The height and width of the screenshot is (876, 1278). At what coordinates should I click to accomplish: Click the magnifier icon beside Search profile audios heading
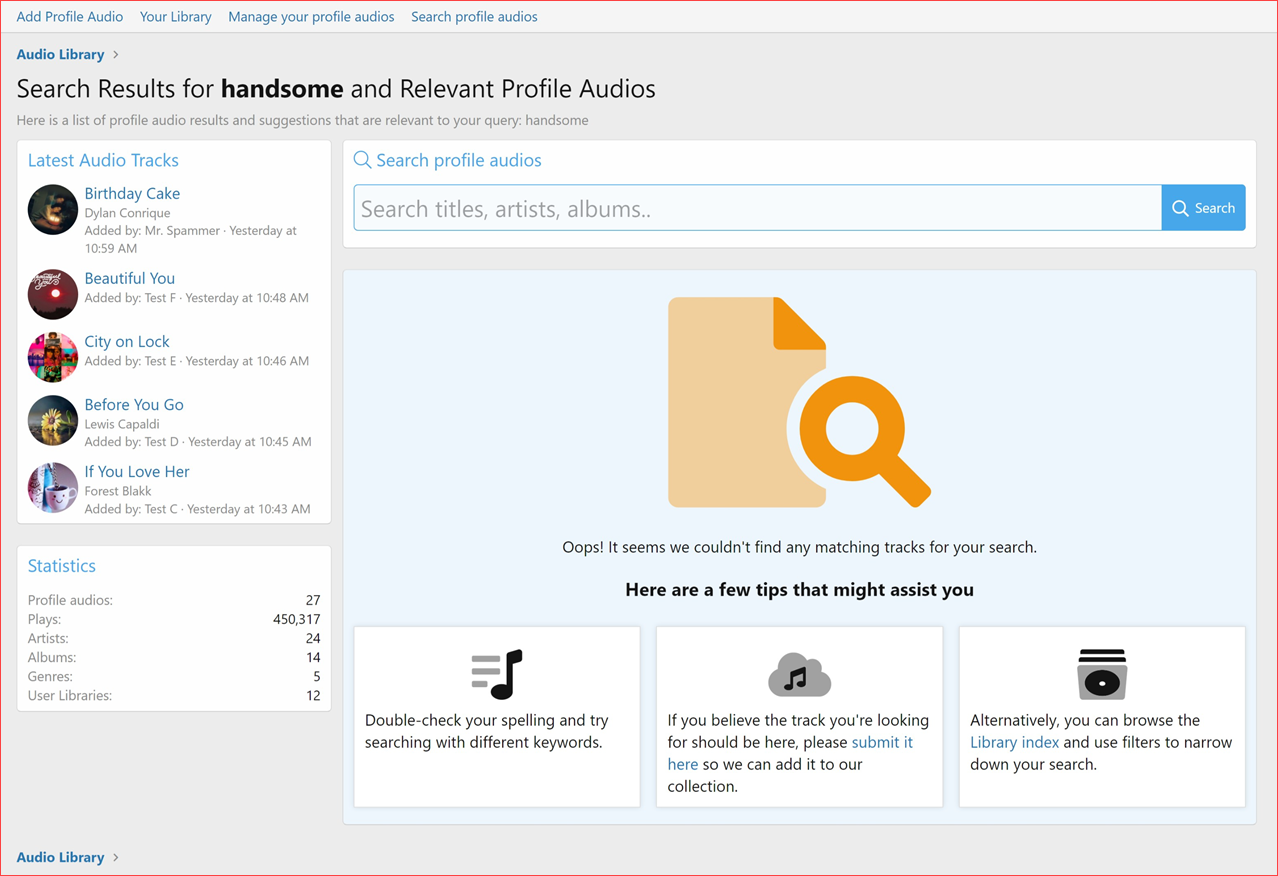(361, 160)
